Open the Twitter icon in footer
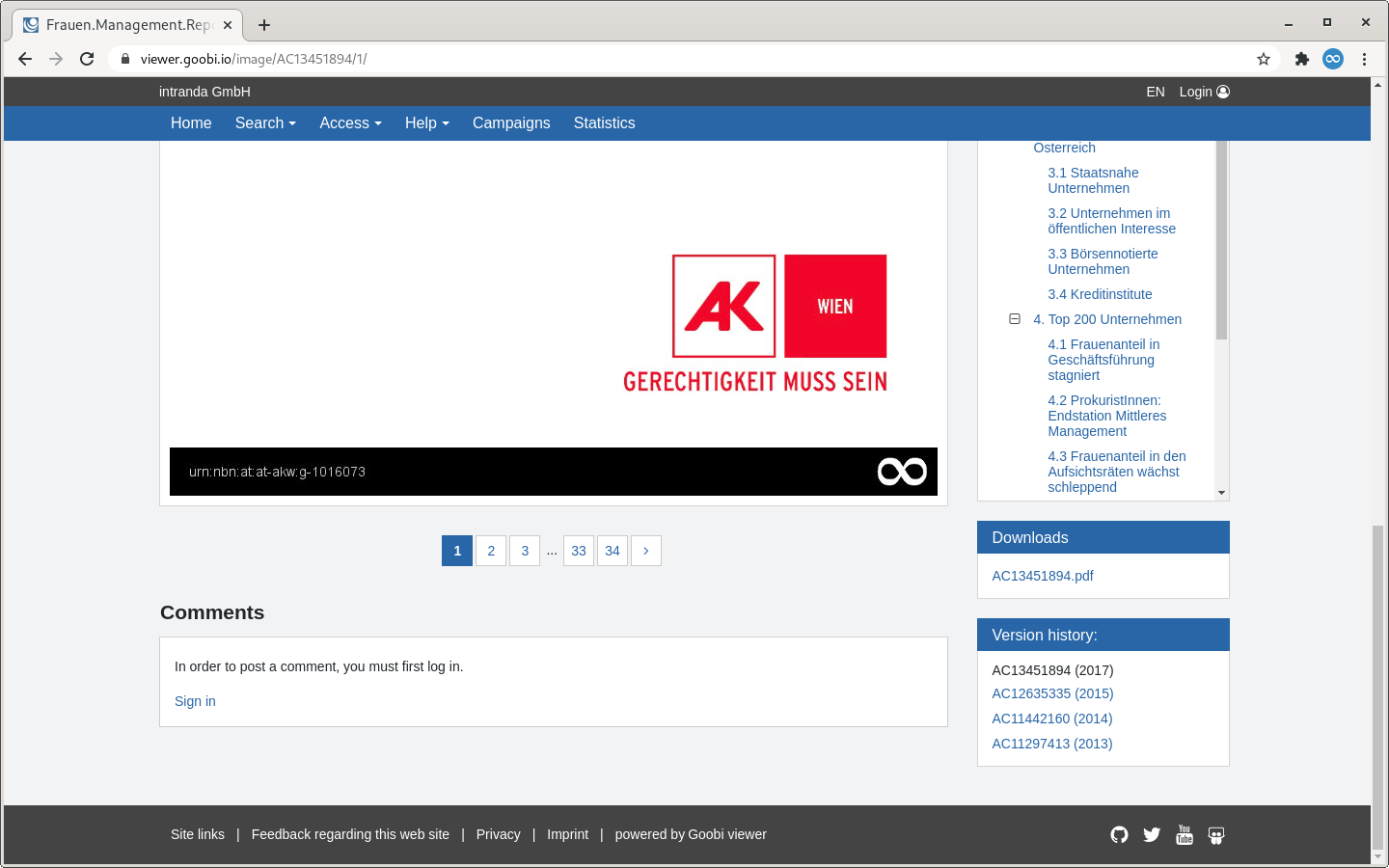 1152,835
